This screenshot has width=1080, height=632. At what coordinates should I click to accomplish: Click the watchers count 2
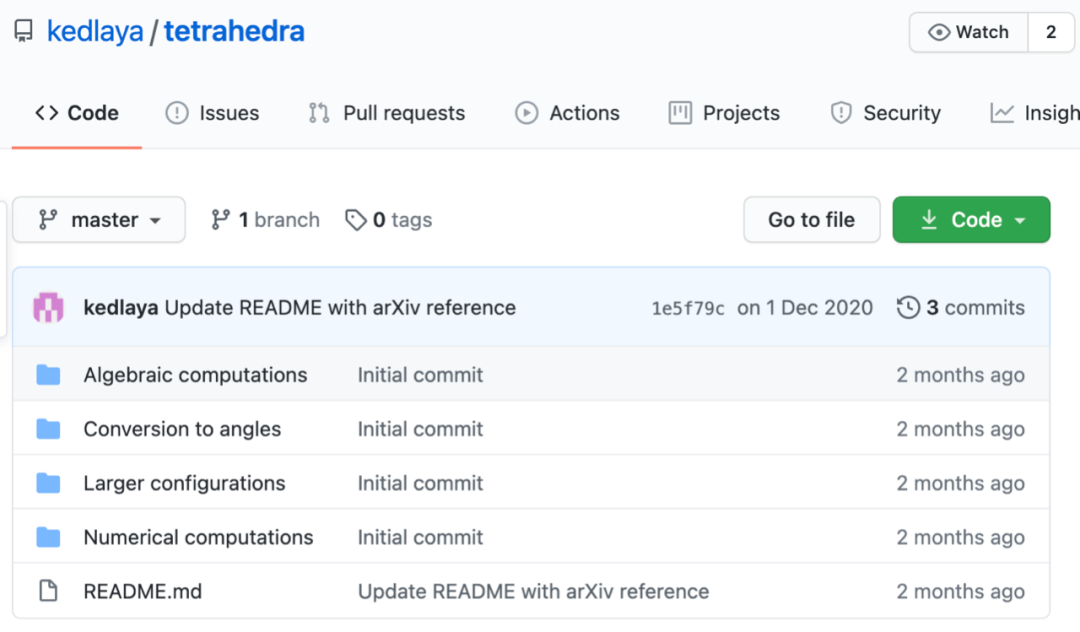coord(1051,32)
